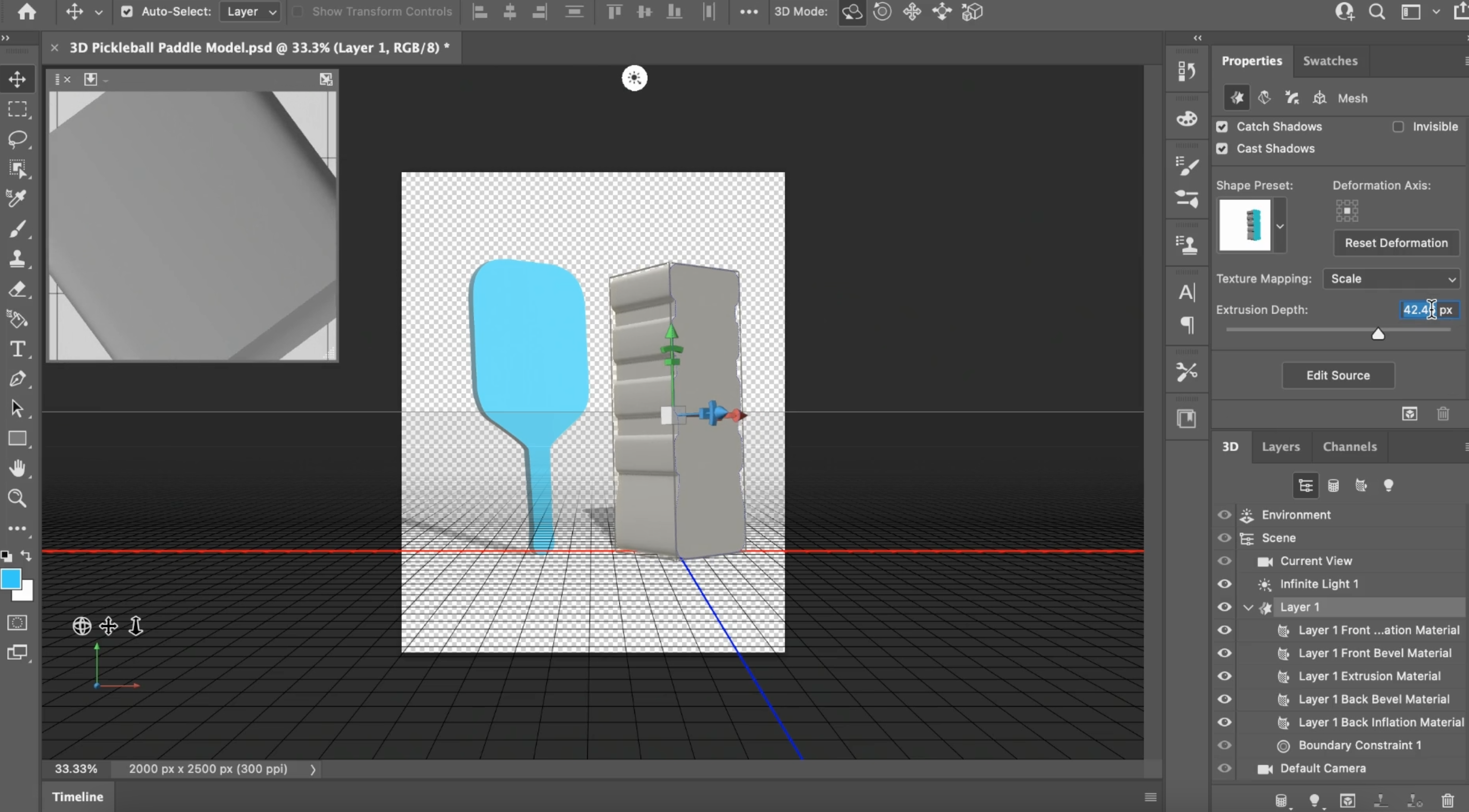Select the Clone Stamp tool
Image resolution: width=1469 pixels, height=812 pixels.
point(17,259)
